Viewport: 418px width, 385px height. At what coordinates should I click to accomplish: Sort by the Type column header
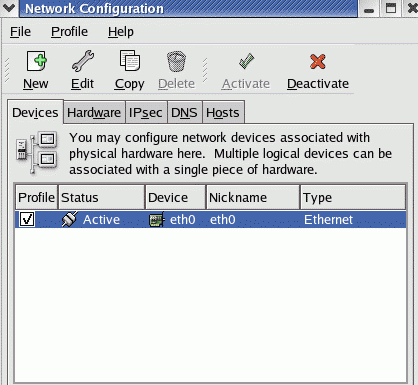point(353,197)
